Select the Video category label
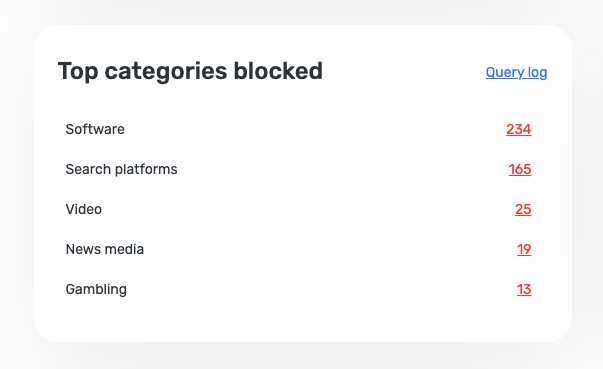The image size is (603, 369). pos(84,209)
